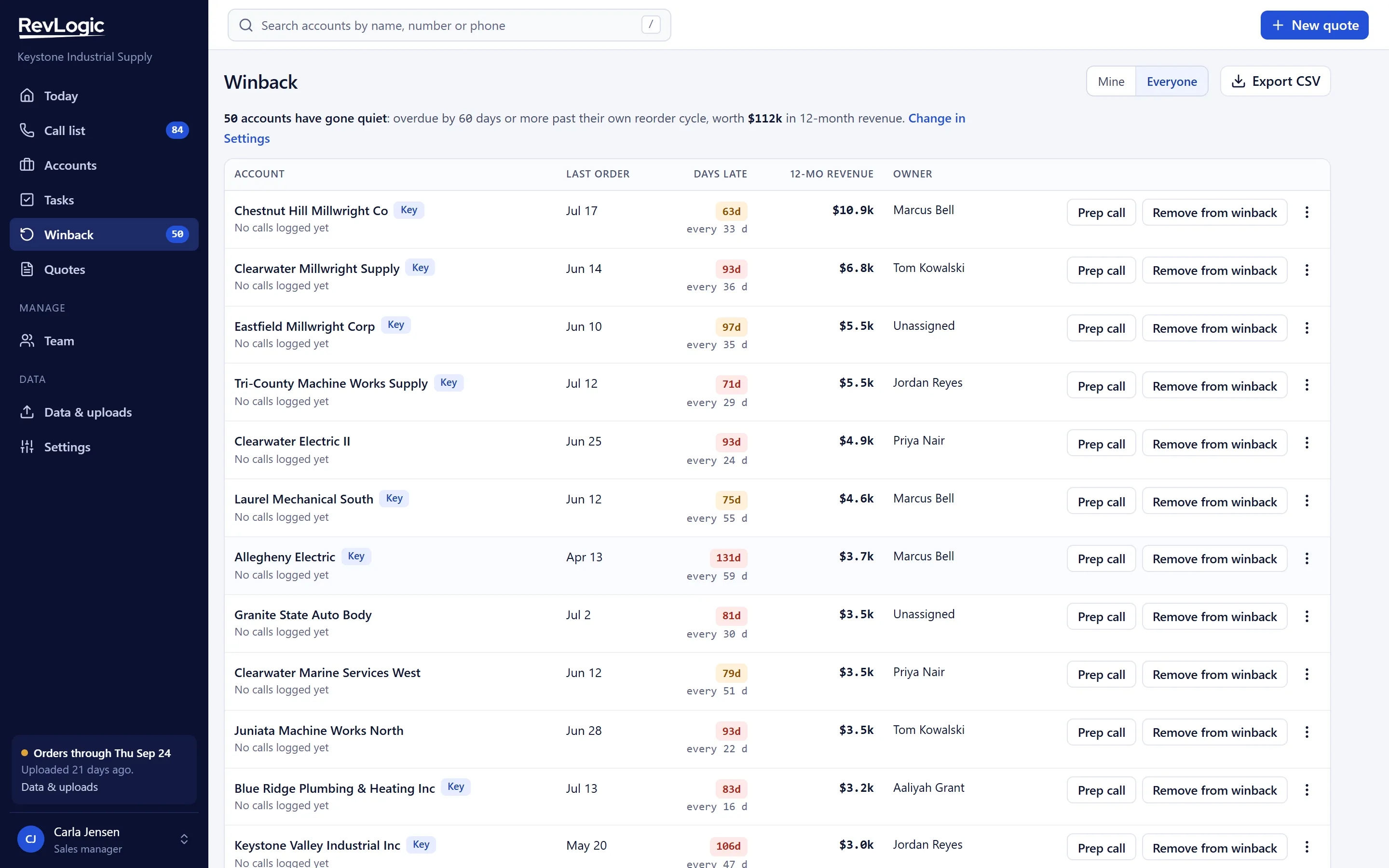Open more options for Eastfield Millwright Corp

1307,328
